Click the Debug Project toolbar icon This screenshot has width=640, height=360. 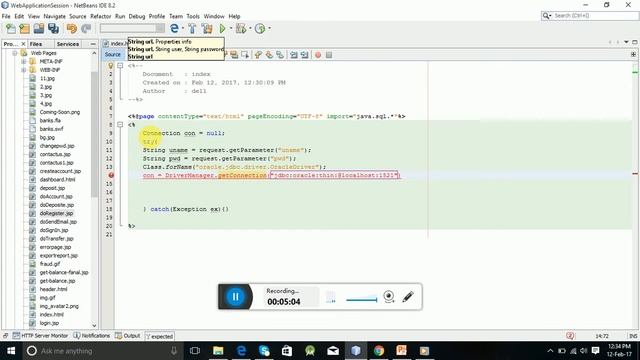click(x=241, y=29)
